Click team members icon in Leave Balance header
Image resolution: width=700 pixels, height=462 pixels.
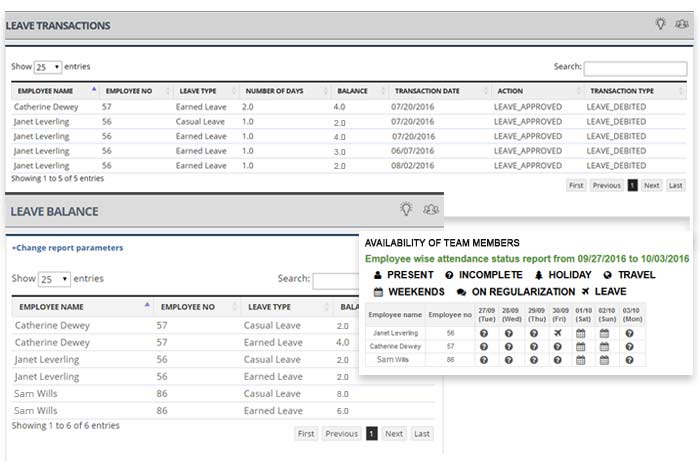click(x=431, y=209)
